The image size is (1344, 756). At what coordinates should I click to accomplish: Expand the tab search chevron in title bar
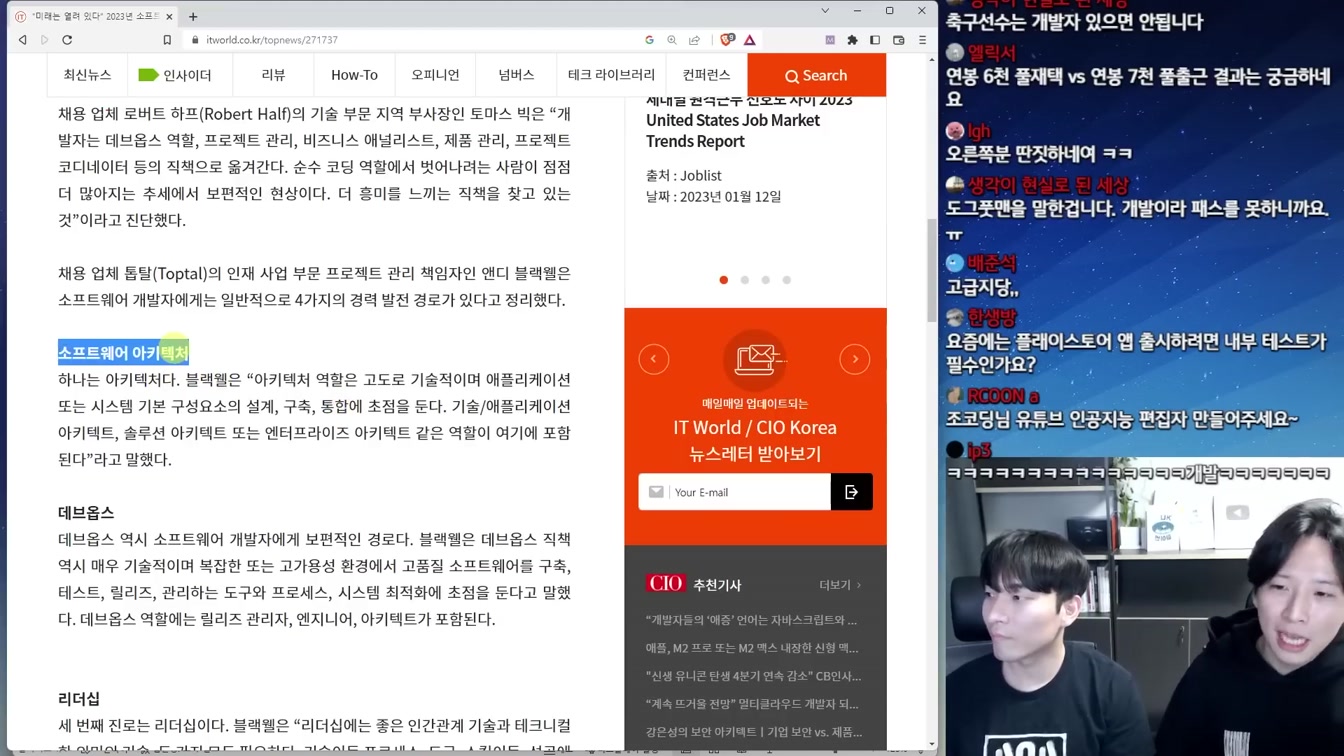coord(825,11)
